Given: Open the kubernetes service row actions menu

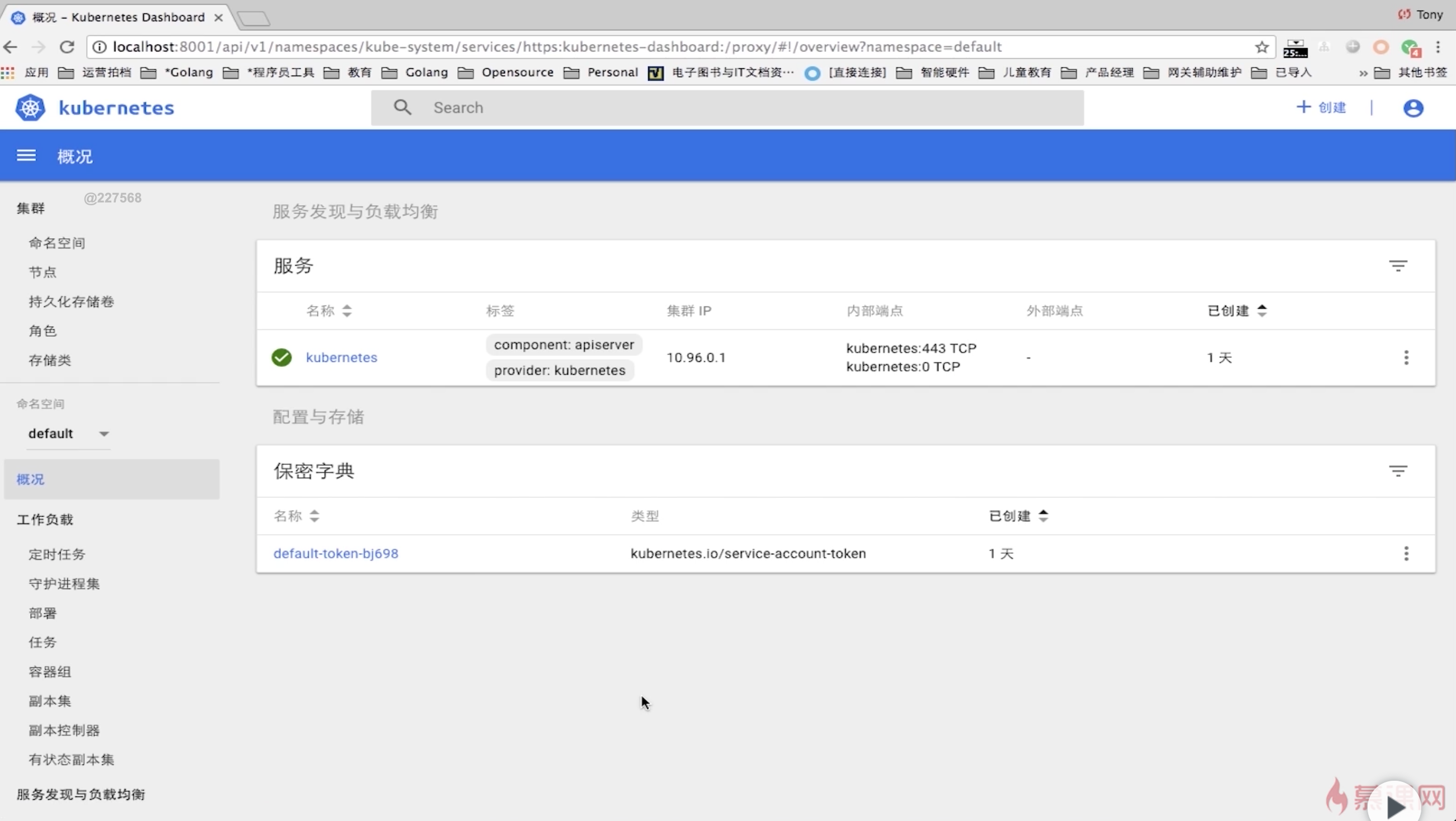Looking at the screenshot, I should coord(1406,357).
